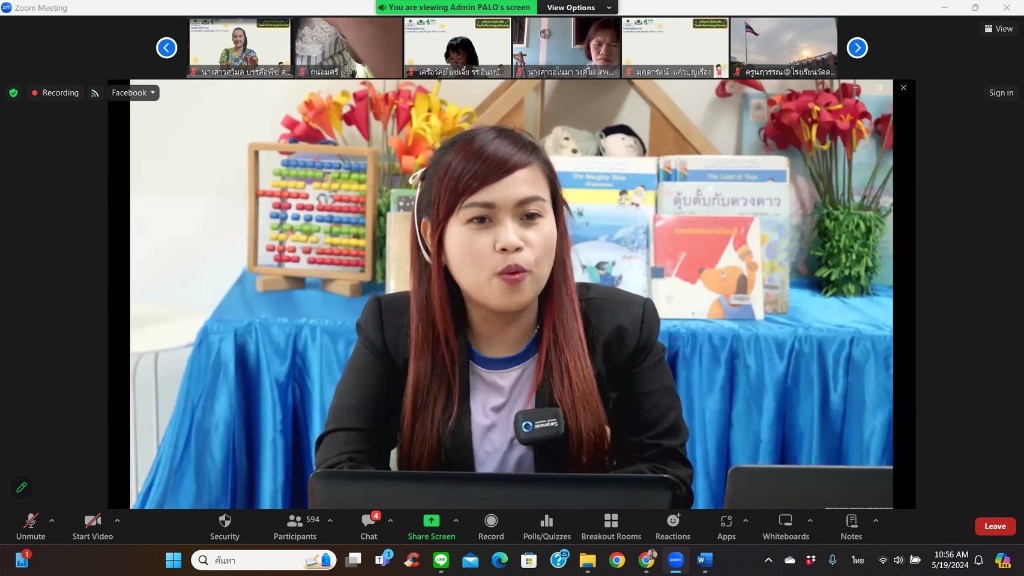Show next participants with the right arrow

[x=857, y=48]
